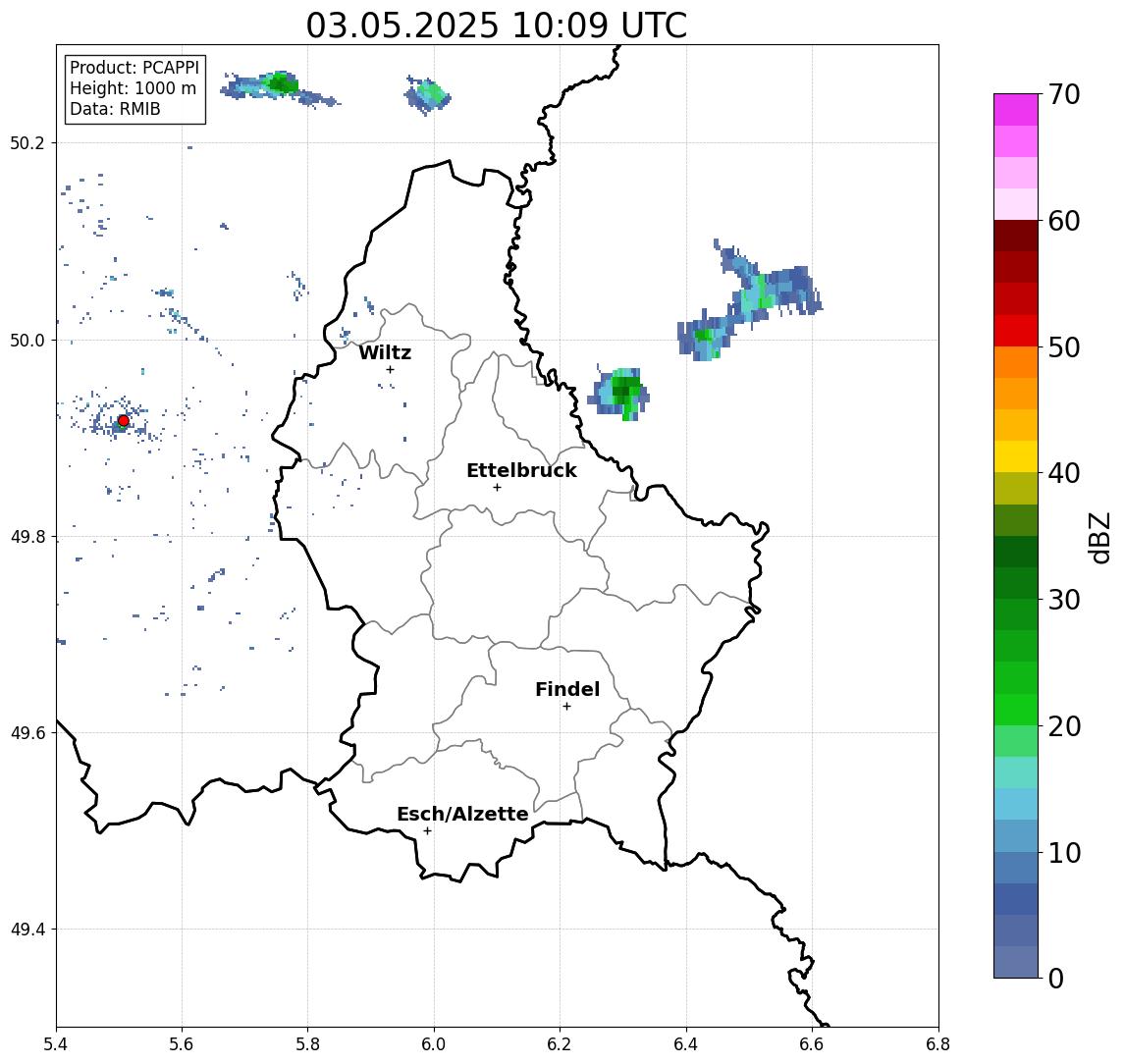Click the latitude tick label '50.0'
Viewport: 1124px width, 1064px height.
tap(27, 341)
